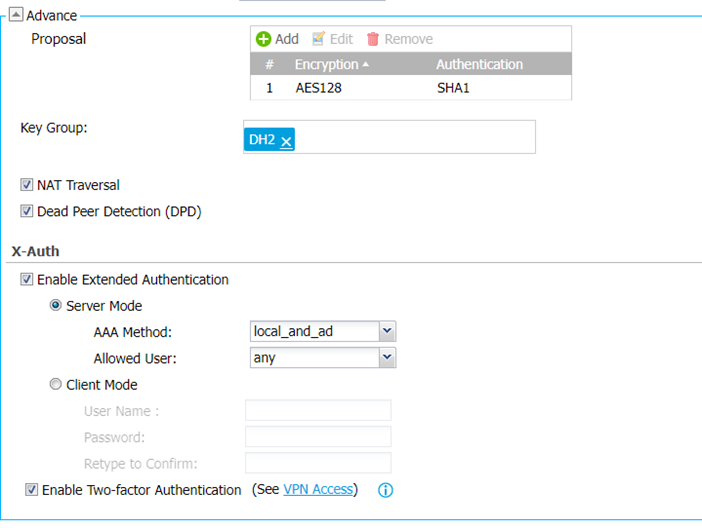Disable Dead Peer Detection (DPD)
702x528 pixels.
pyautogui.click(x=27, y=211)
